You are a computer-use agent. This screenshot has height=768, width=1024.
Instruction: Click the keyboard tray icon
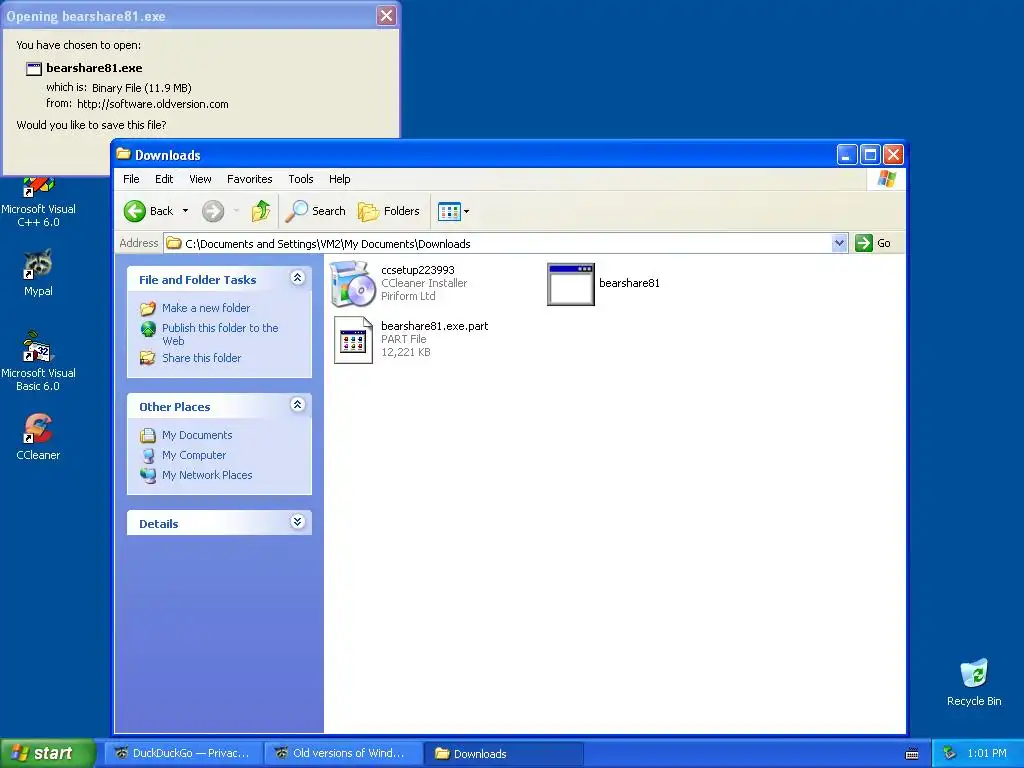tap(912, 754)
